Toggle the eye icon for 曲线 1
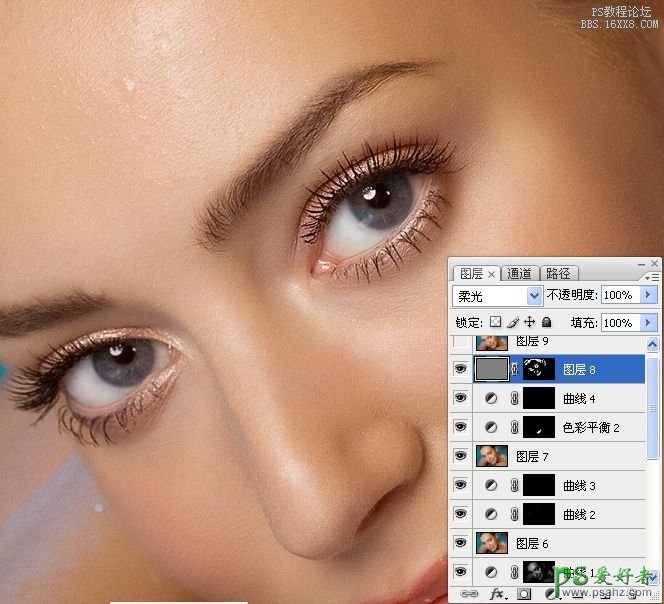Image resolution: width=664 pixels, height=604 pixels. coord(460,572)
